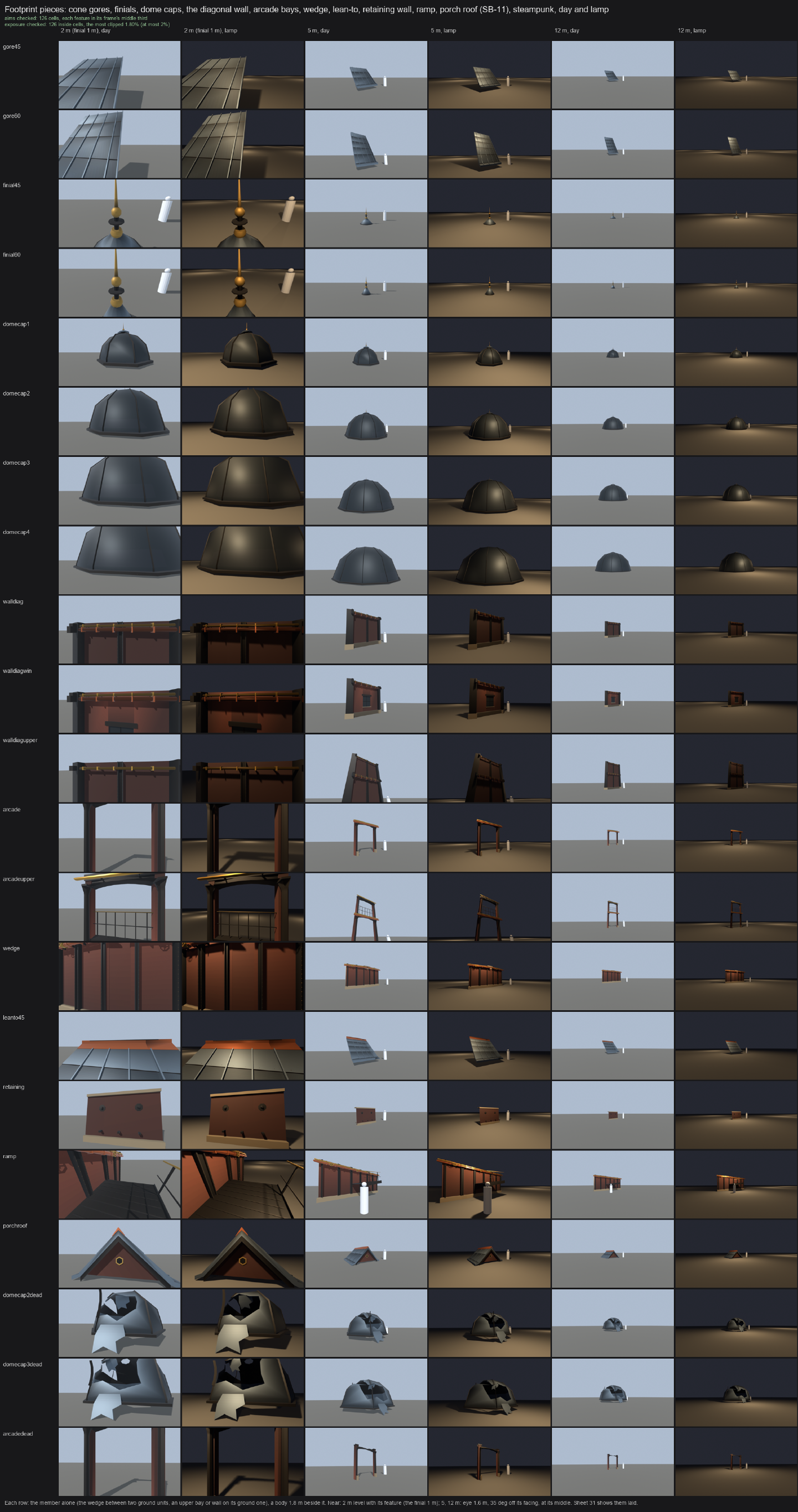Click the "walldiagupper" row label
The image size is (798, 1512).
[x=20, y=740]
